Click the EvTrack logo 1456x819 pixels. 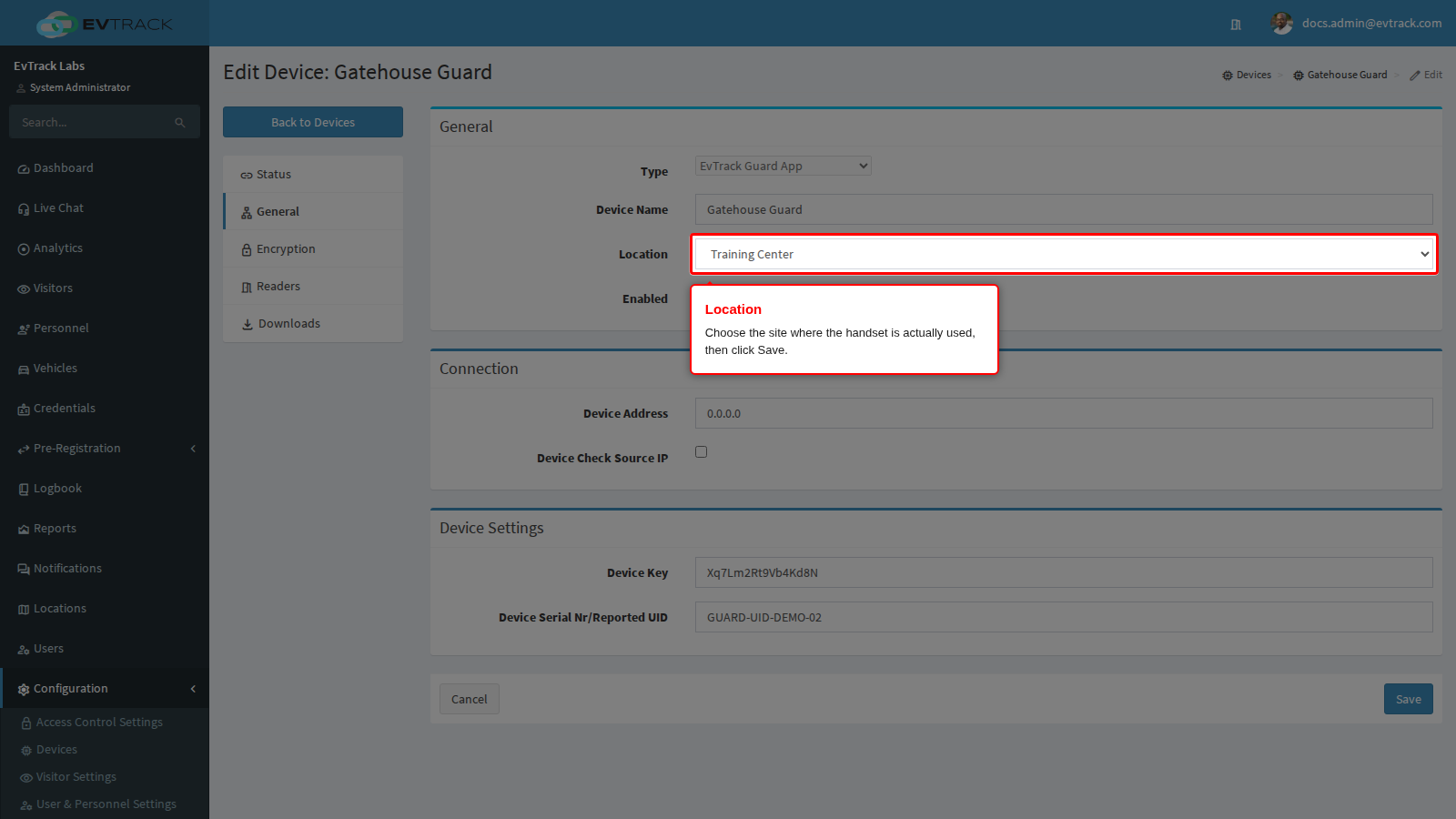click(x=105, y=24)
